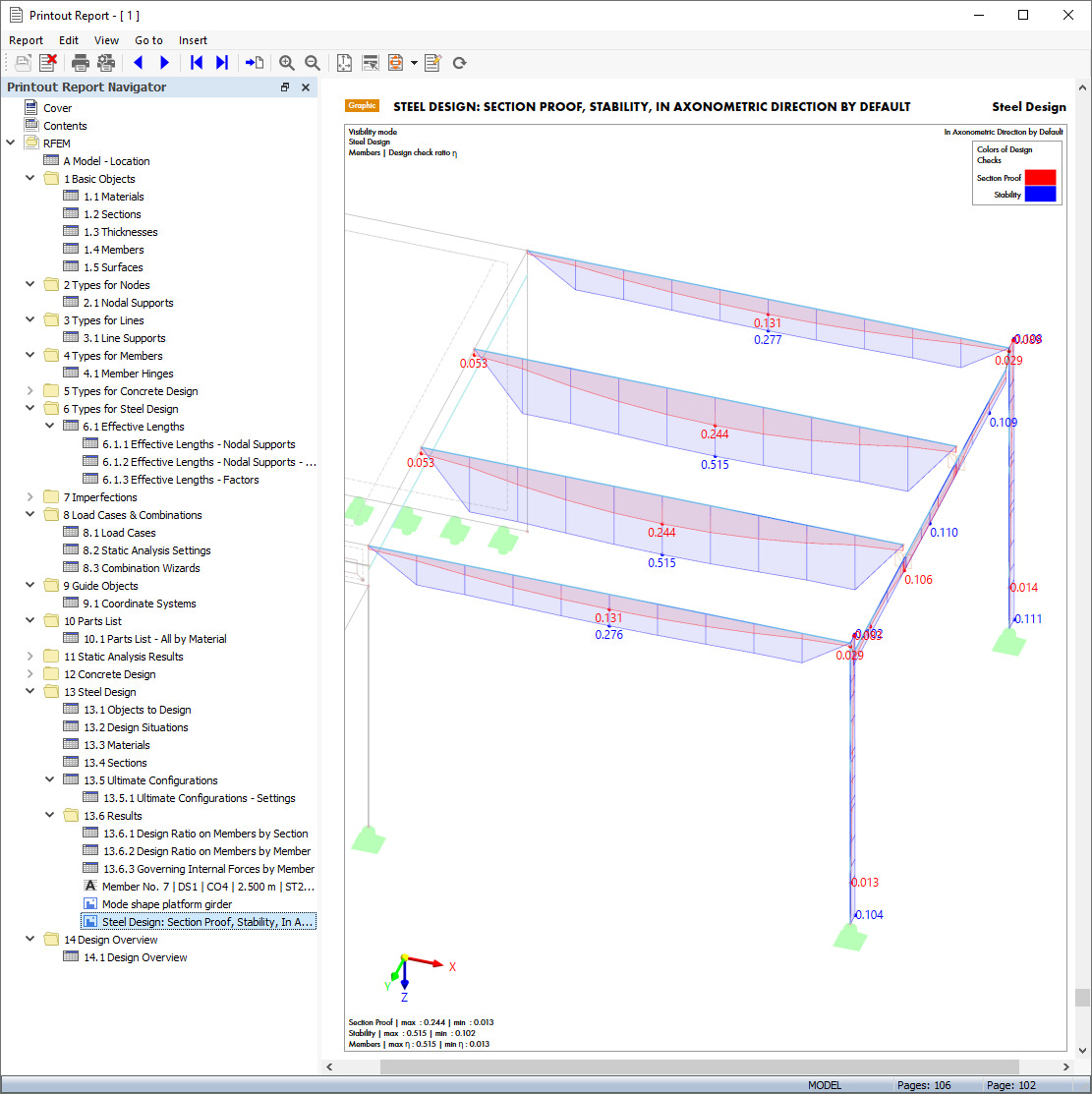Click the red Section Proof legend swatch
This screenshot has height=1094, width=1092.
(x=1040, y=177)
